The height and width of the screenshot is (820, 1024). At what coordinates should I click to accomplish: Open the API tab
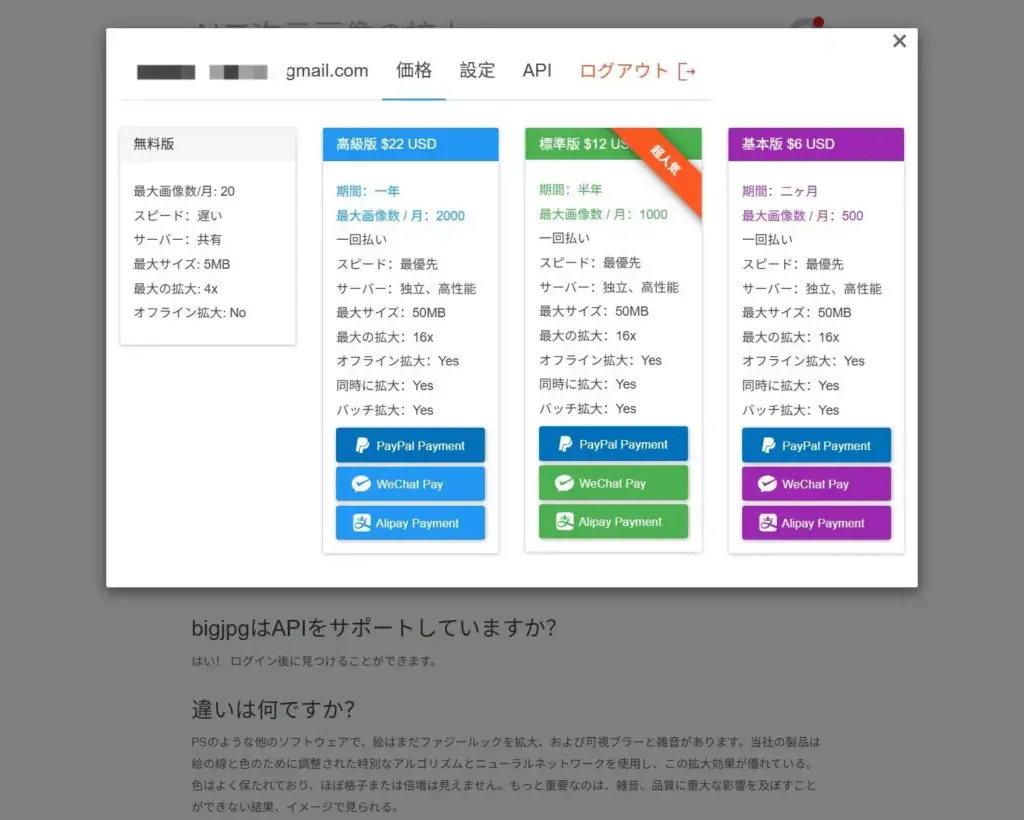537,71
